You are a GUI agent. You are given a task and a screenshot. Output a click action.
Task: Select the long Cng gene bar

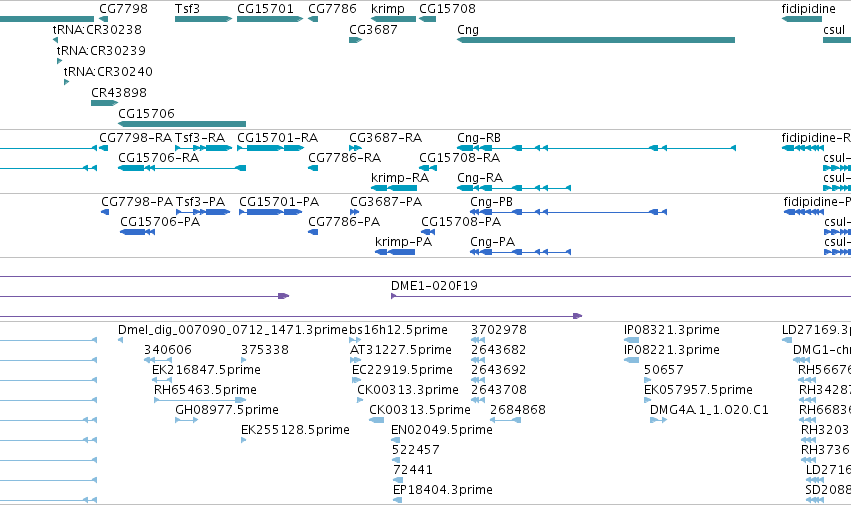596,40
